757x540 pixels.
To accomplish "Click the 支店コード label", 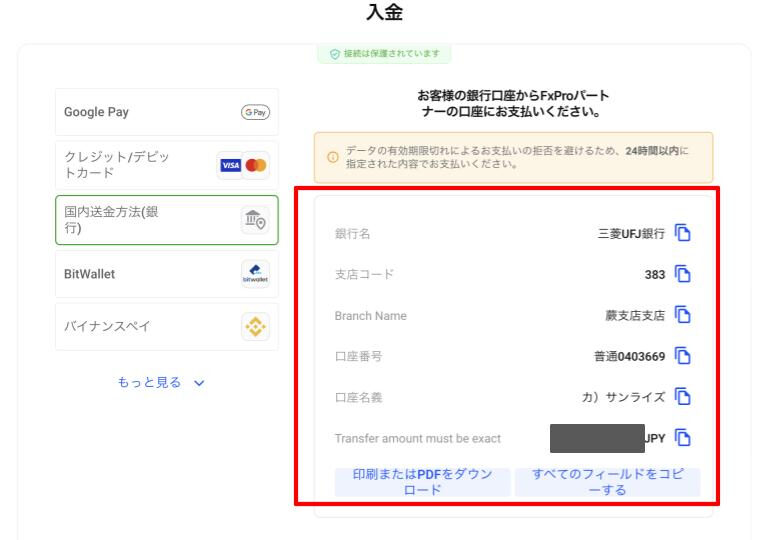I will click(364, 275).
